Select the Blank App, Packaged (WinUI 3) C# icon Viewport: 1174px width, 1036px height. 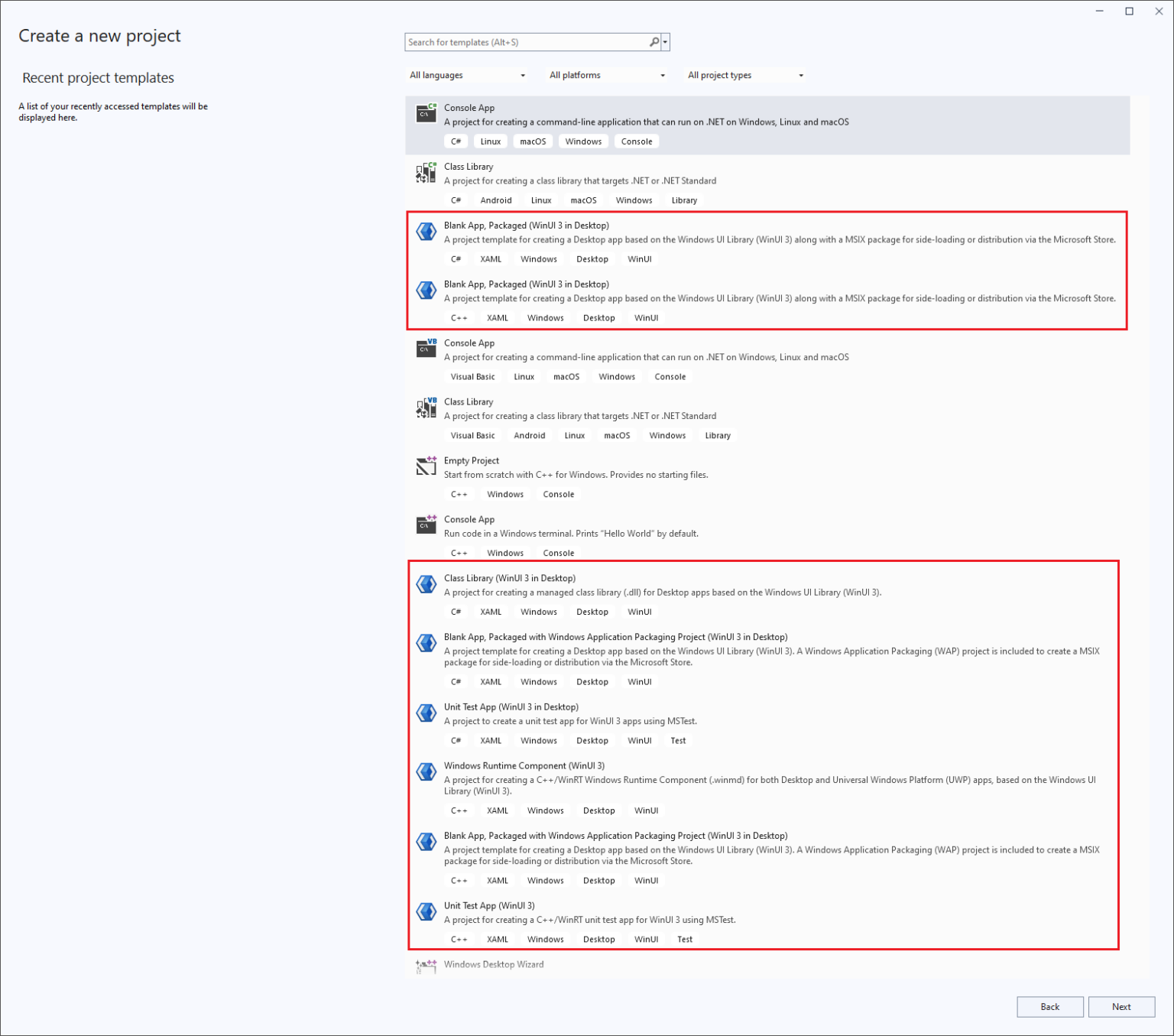pyautogui.click(x=426, y=231)
